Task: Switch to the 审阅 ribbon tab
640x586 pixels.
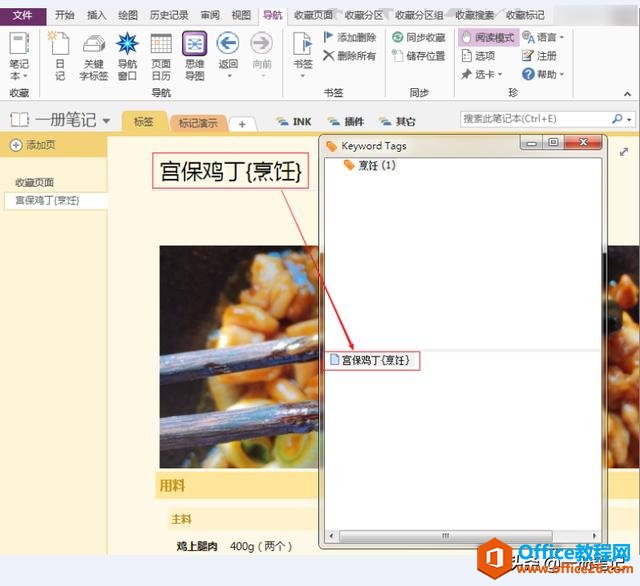Action: click(209, 15)
